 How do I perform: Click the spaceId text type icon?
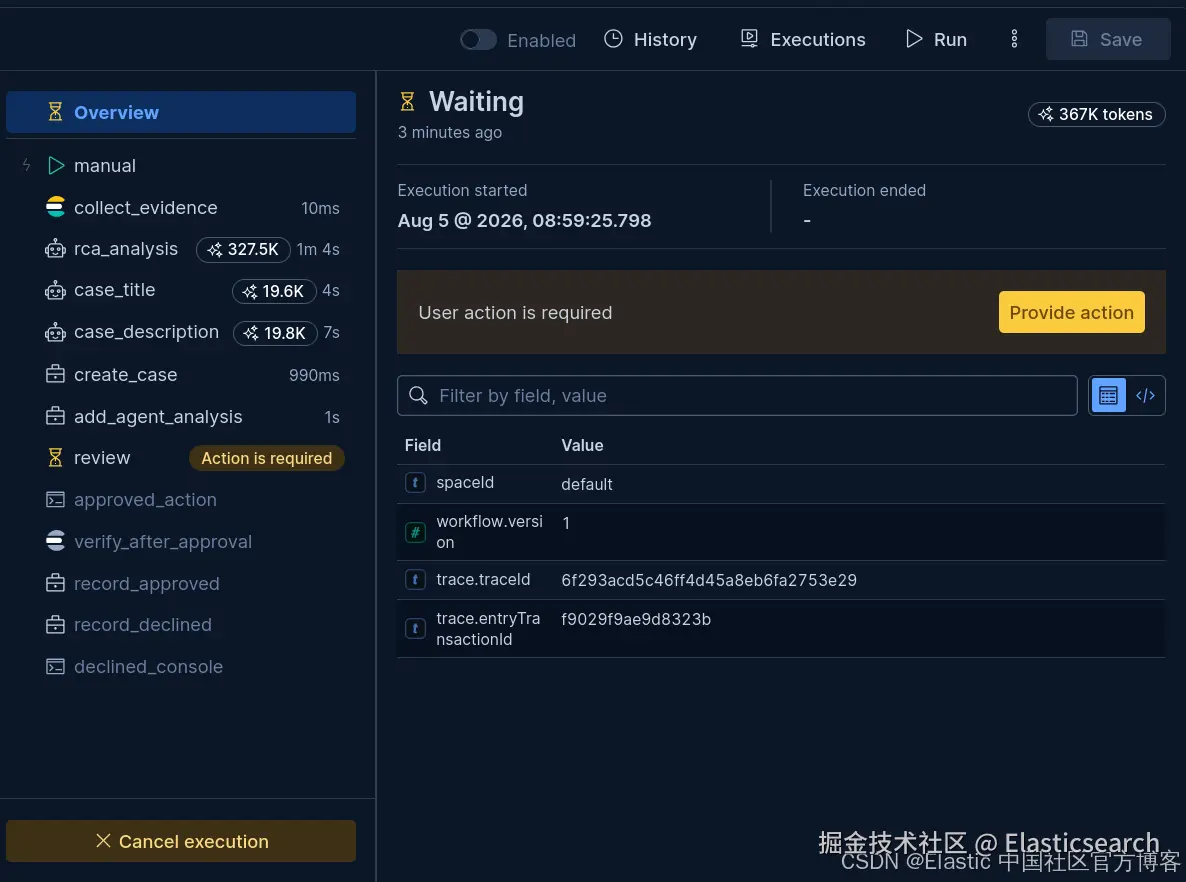[415, 483]
